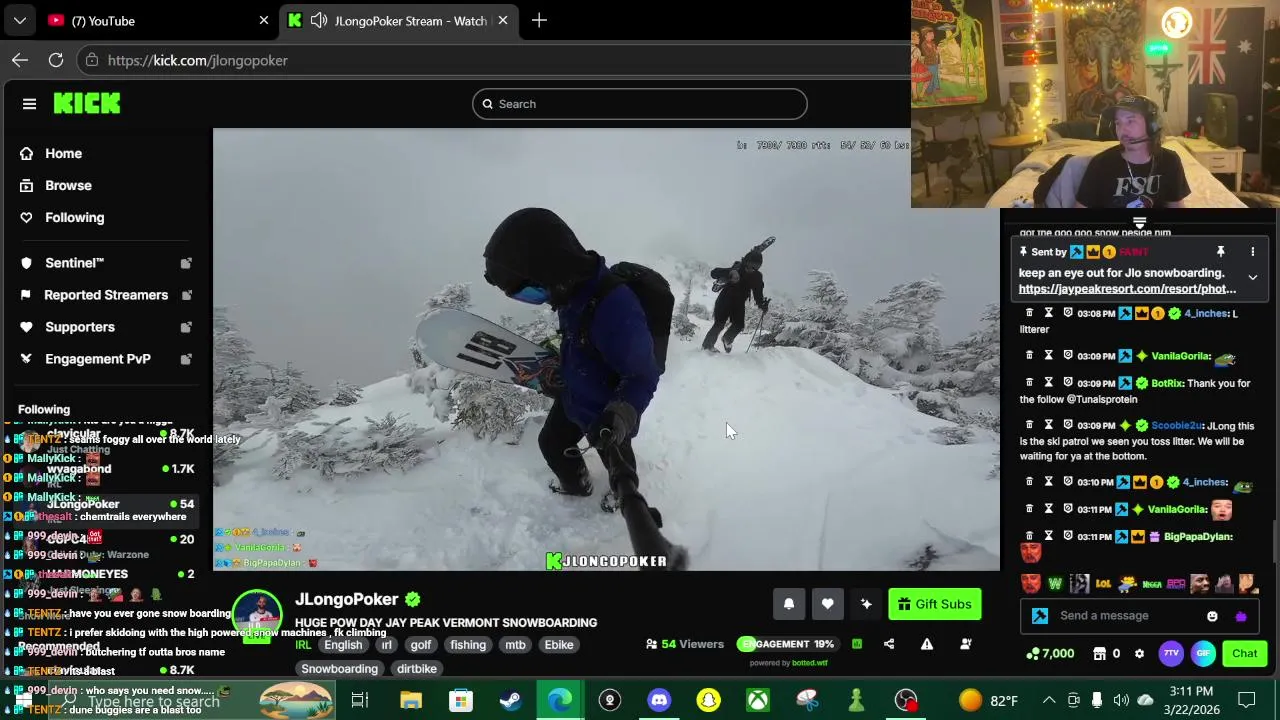Screen dimensions: 1280x720
Task: Expand the pinned message chevron
Action: click(1252, 277)
